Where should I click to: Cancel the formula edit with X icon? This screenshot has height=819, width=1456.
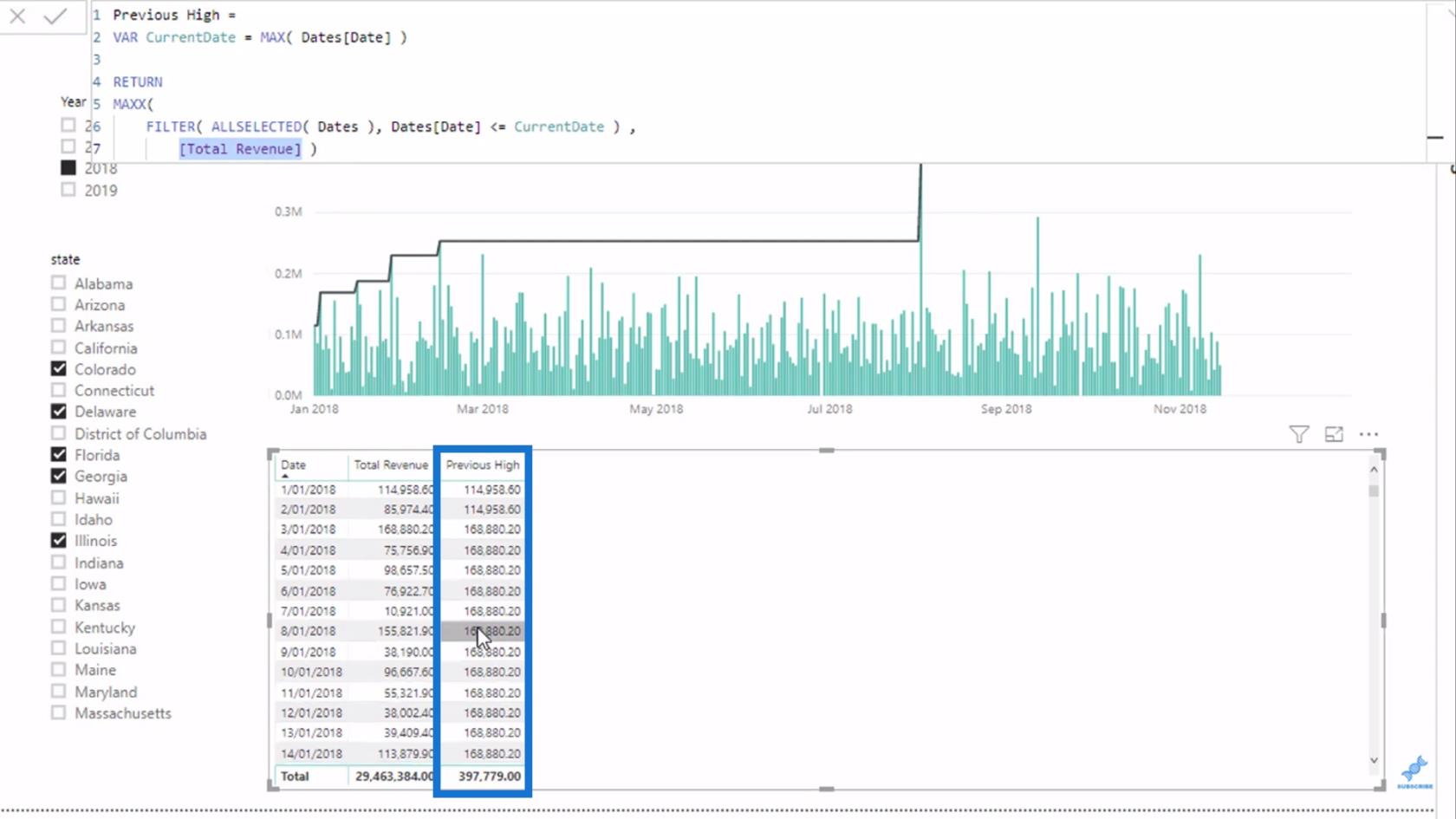click(17, 16)
